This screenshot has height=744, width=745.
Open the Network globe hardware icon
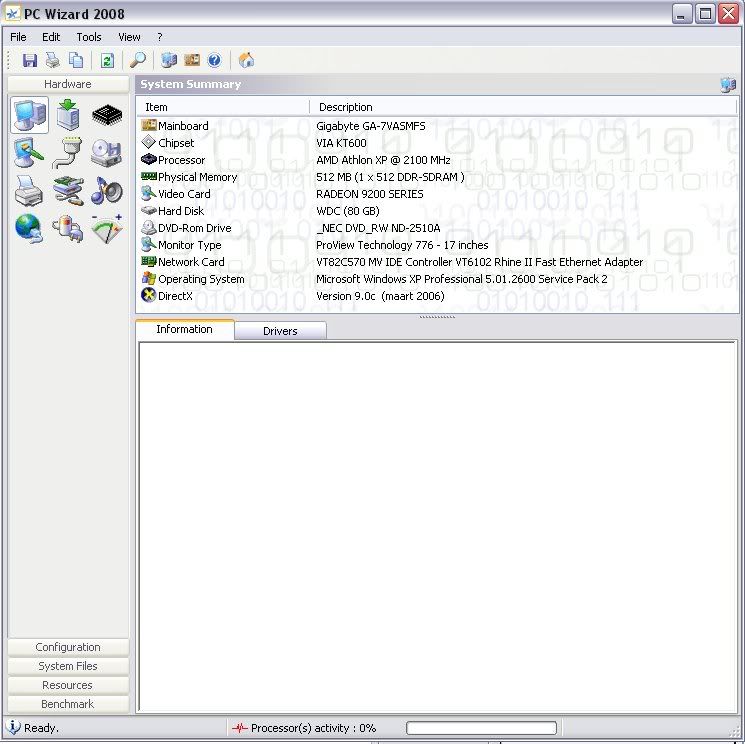tap(29, 229)
